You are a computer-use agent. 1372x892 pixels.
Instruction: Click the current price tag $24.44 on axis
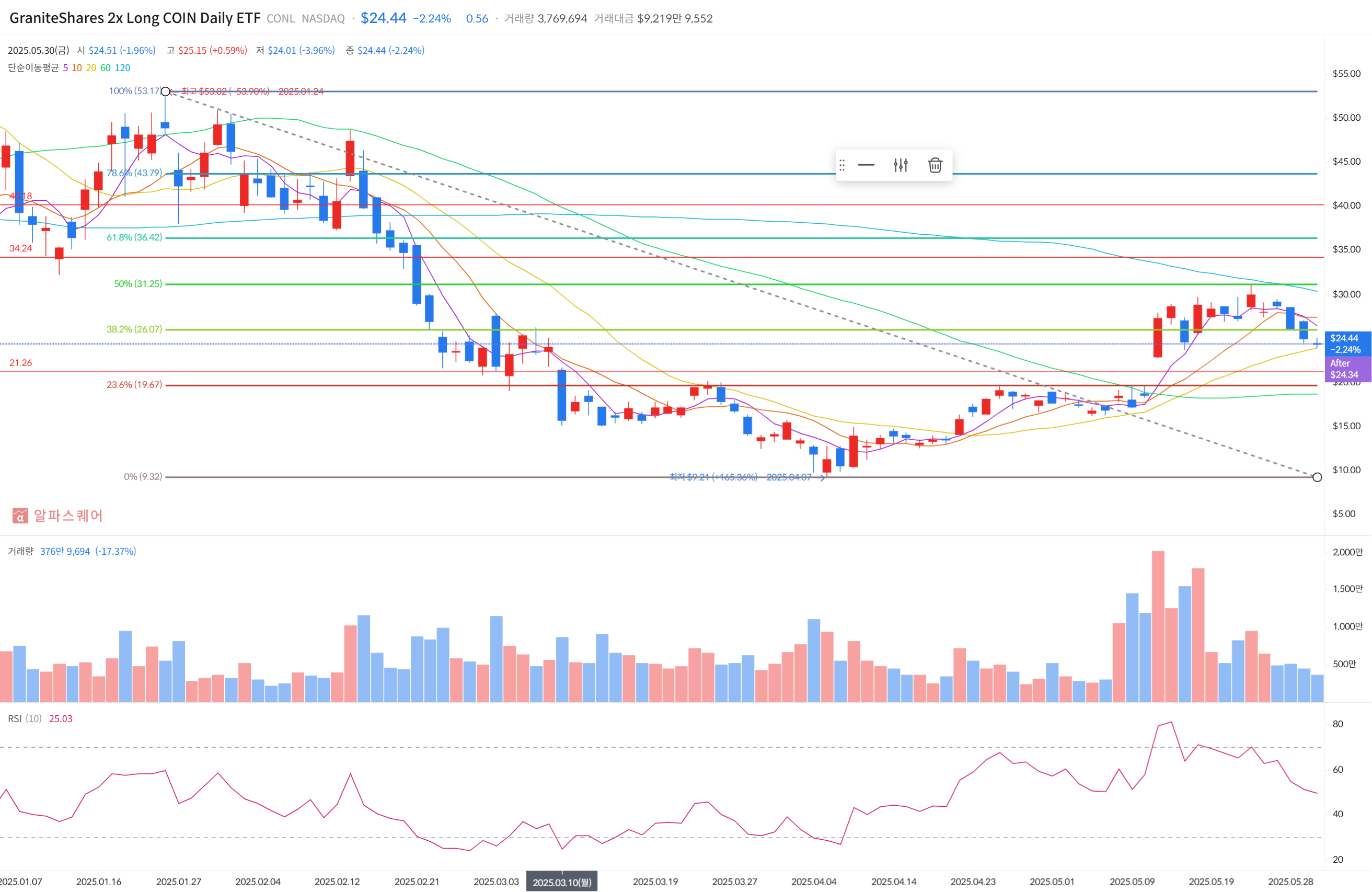[x=1348, y=344]
